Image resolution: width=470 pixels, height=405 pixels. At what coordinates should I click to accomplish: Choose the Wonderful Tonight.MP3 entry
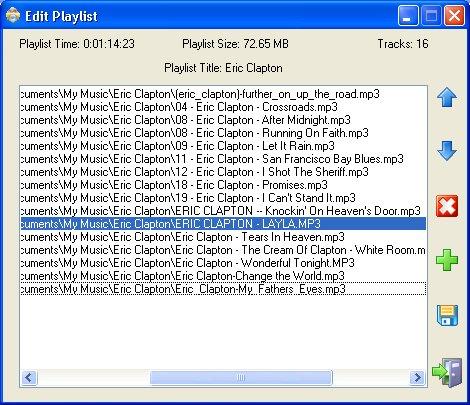coord(223,263)
